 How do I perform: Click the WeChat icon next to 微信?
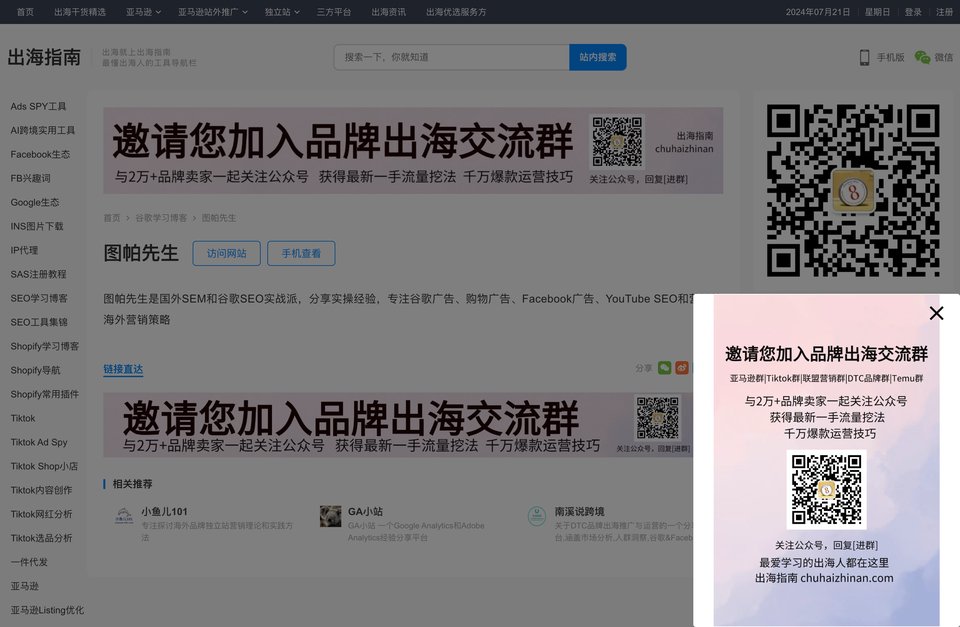(922, 57)
